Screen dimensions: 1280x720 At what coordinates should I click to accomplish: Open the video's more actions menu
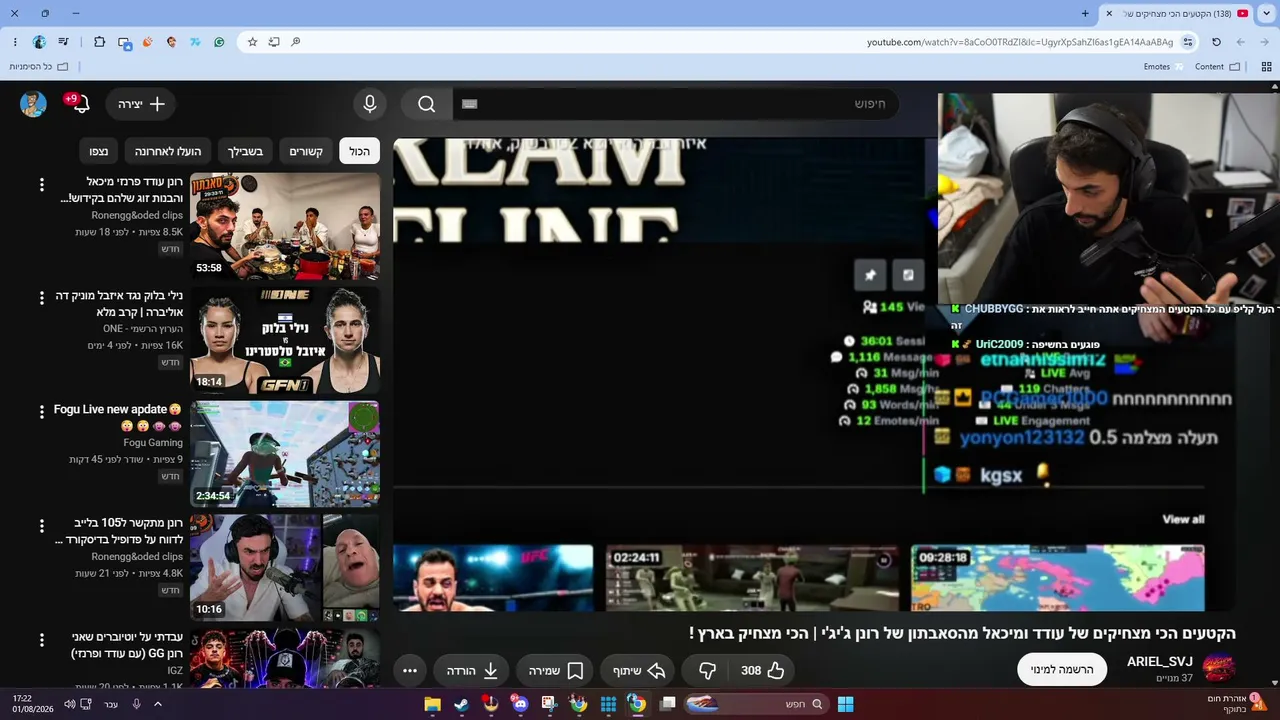[x=410, y=671]
